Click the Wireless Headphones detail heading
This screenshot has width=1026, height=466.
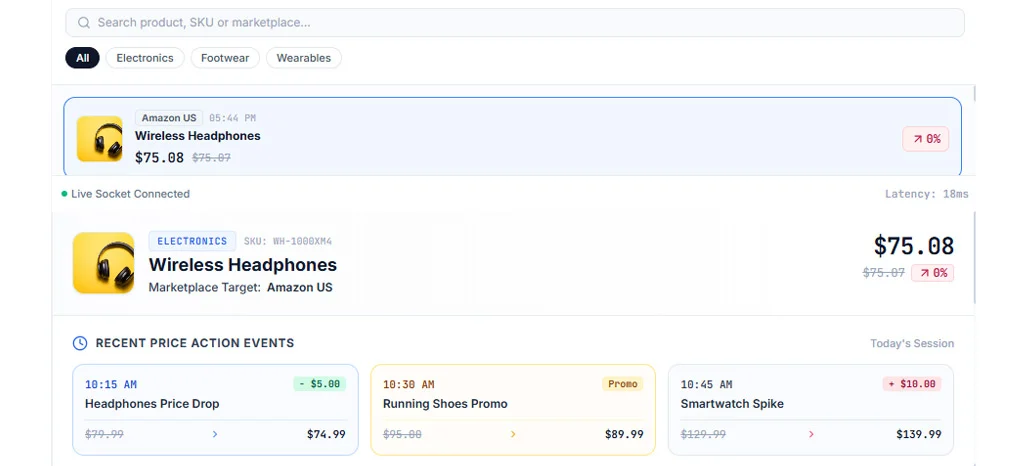(x=243, y=265)
